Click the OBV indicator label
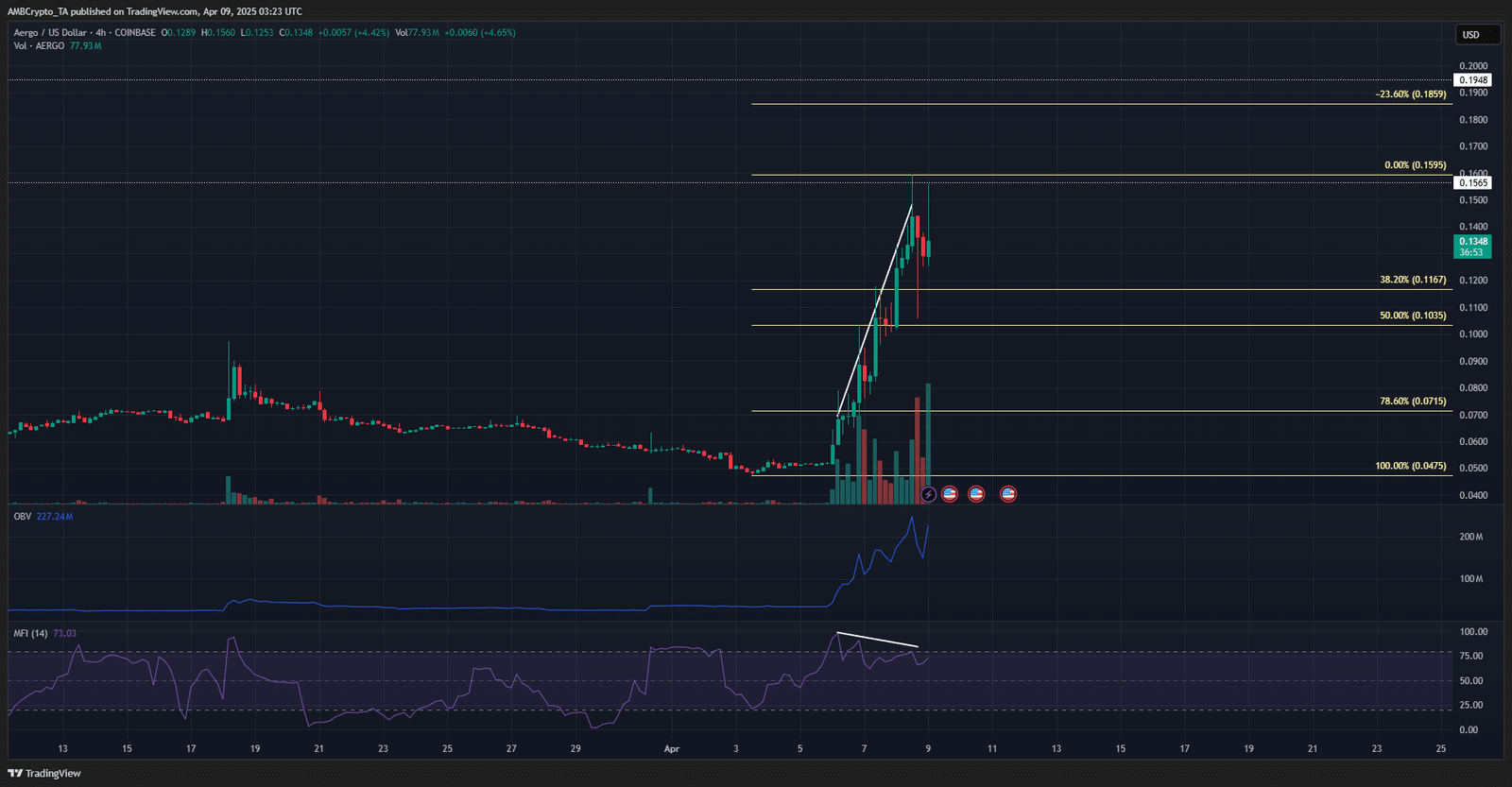 pyautogui.click(x=22, y=517)
